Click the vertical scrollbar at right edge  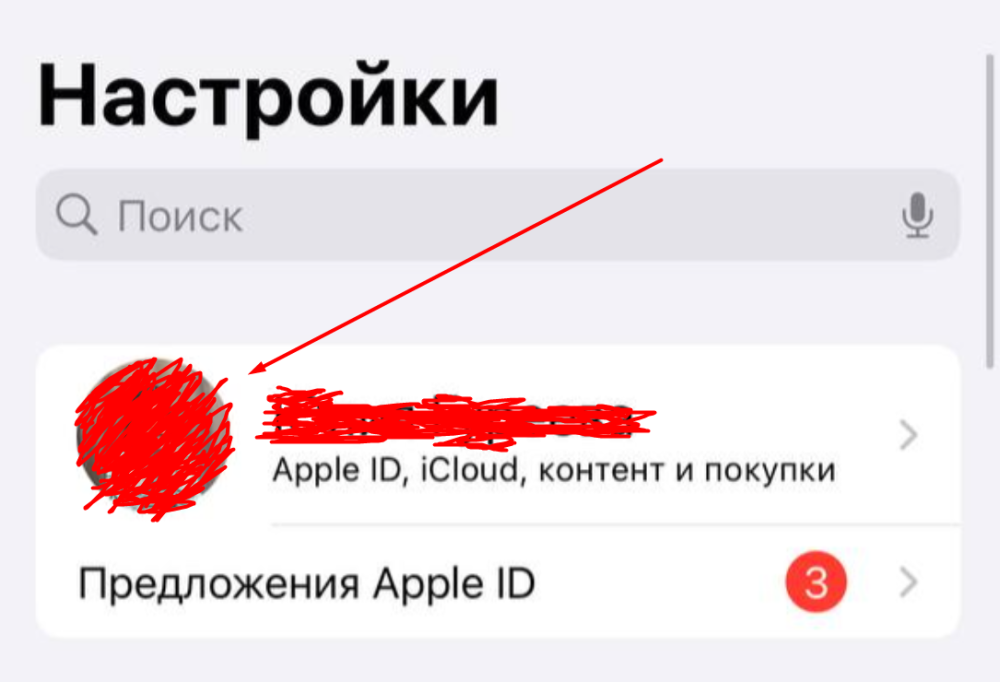click(990, 211)
